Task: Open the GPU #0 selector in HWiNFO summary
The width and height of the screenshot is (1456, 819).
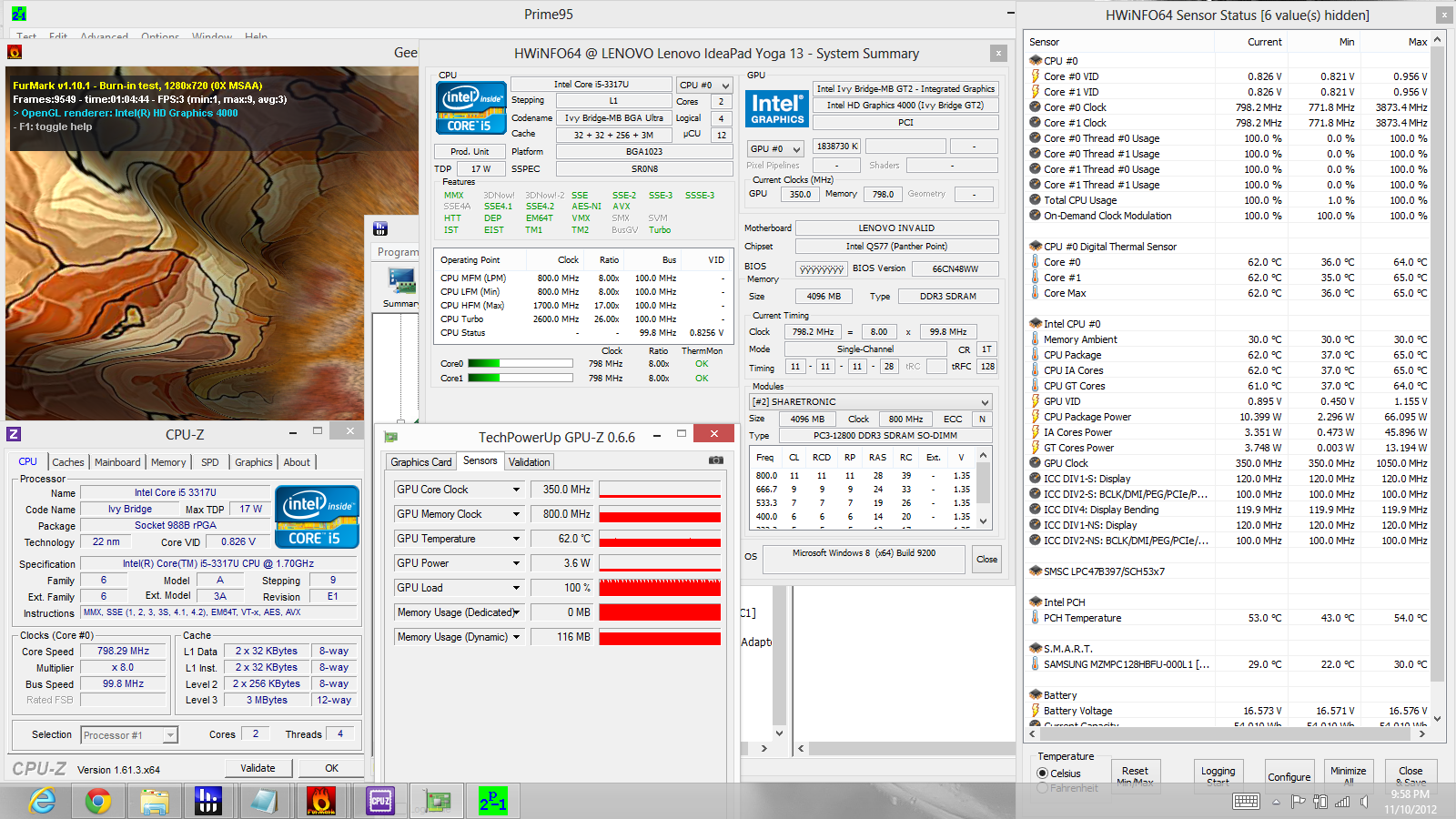Action: (x=775, y=148)
